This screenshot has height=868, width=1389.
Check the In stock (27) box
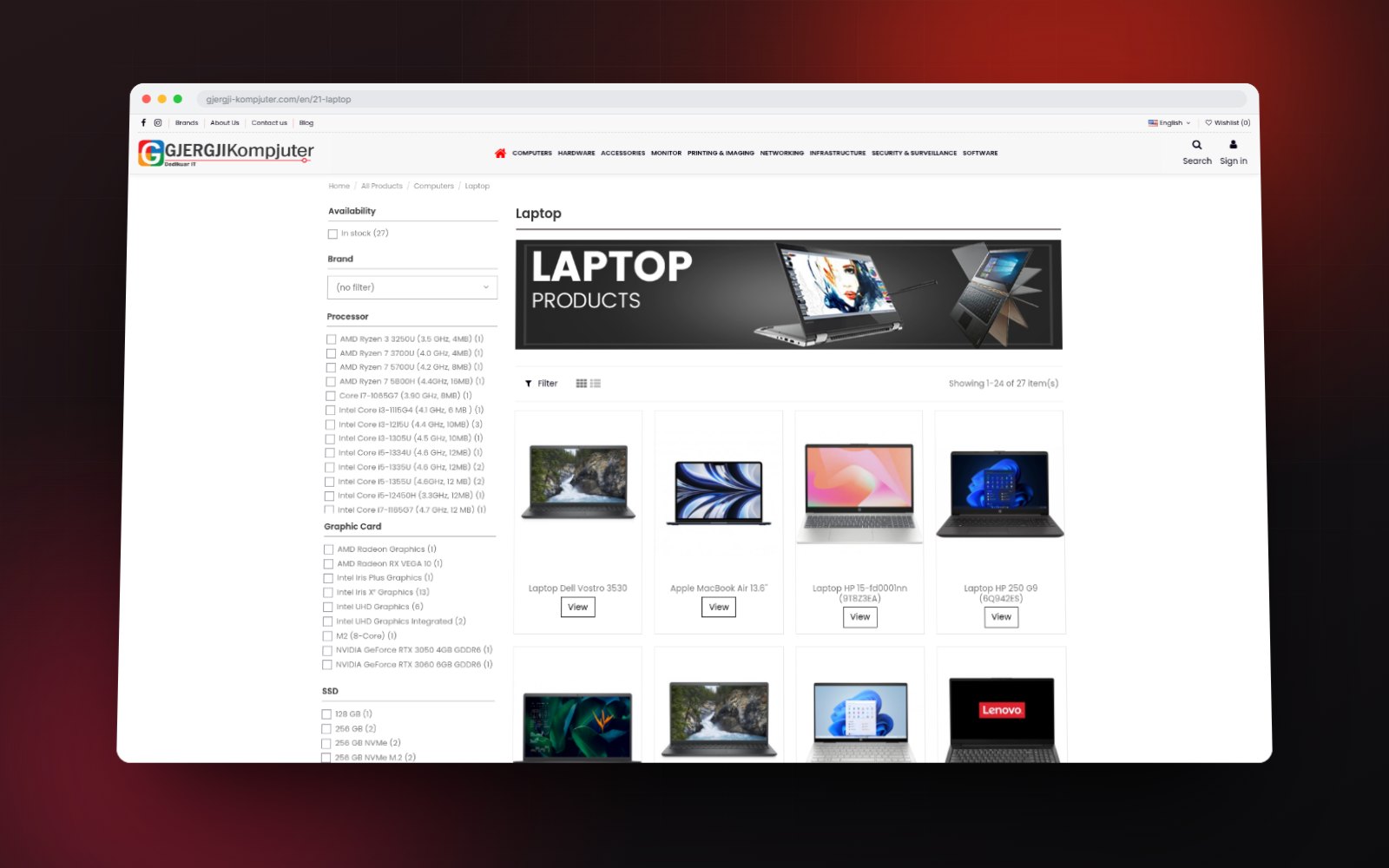pyautogui.click(x=332, y=233)
